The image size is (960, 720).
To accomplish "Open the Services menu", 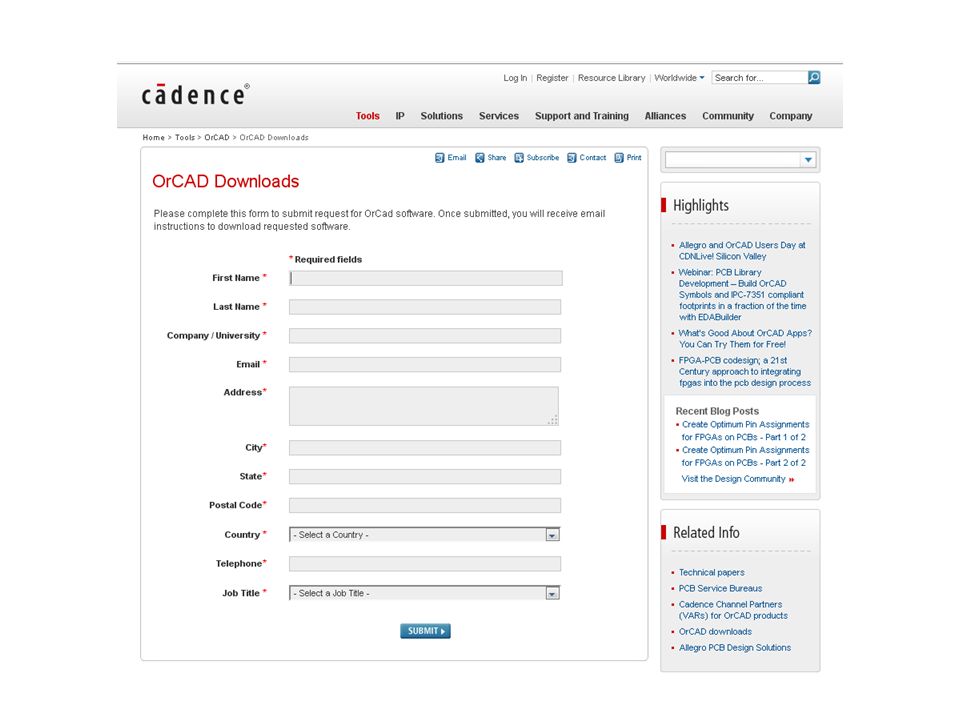I will pos(498,116).
